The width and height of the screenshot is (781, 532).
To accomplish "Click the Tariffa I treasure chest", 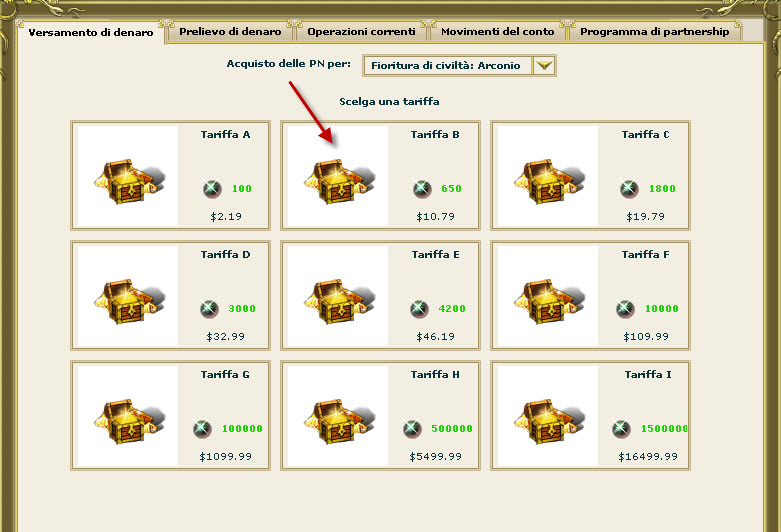I will [549, 421].
